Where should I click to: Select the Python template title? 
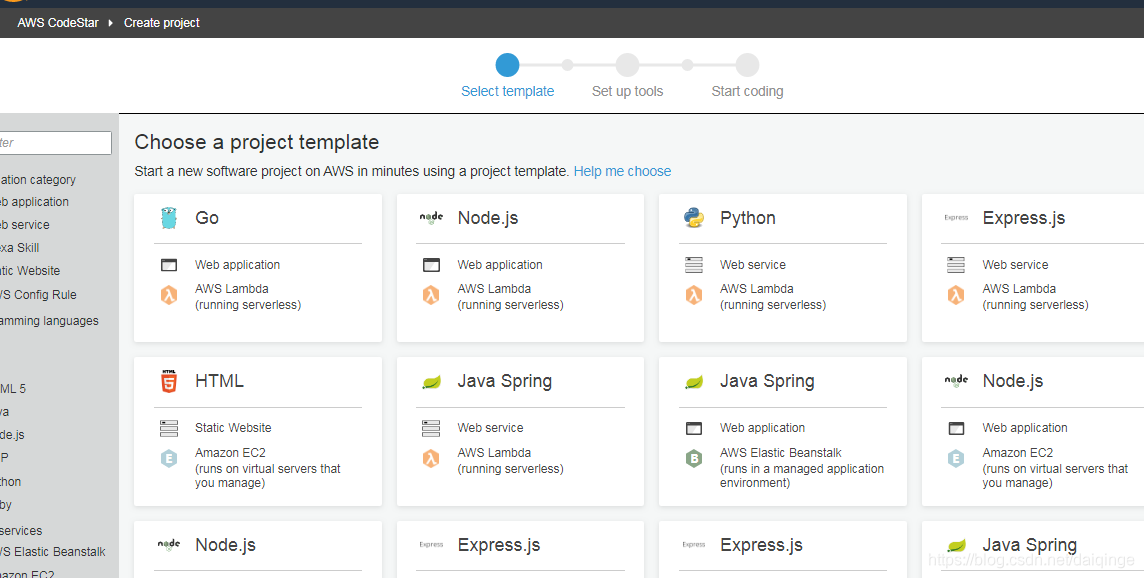(748, 218)
